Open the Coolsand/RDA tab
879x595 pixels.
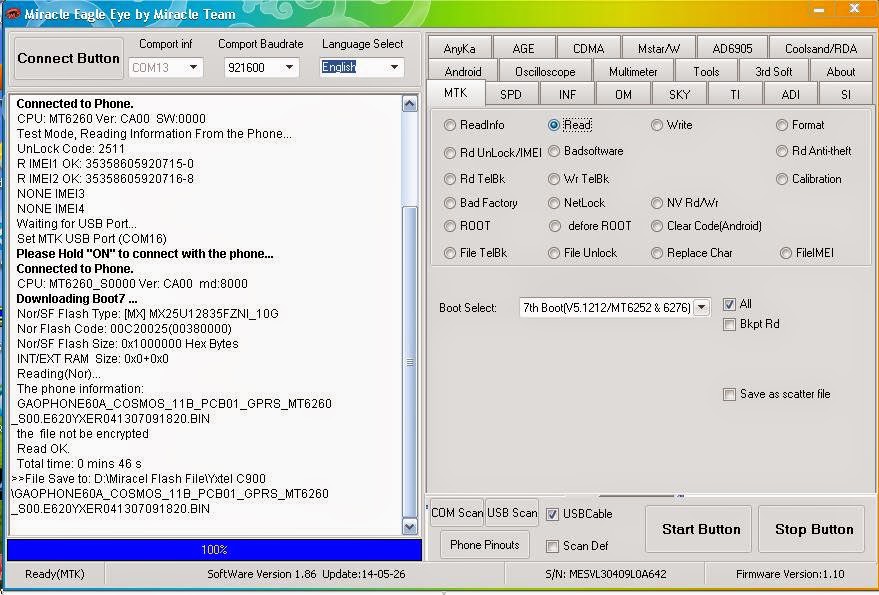821,49
